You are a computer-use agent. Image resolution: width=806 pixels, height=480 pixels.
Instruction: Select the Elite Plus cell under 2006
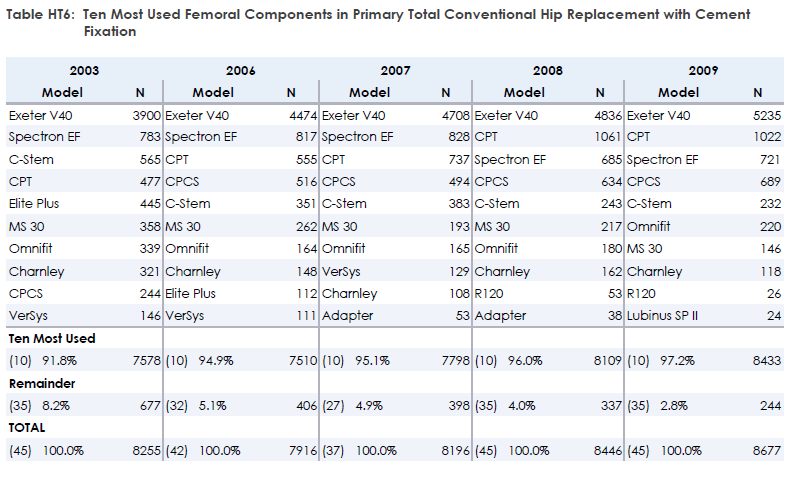[191, 293]
